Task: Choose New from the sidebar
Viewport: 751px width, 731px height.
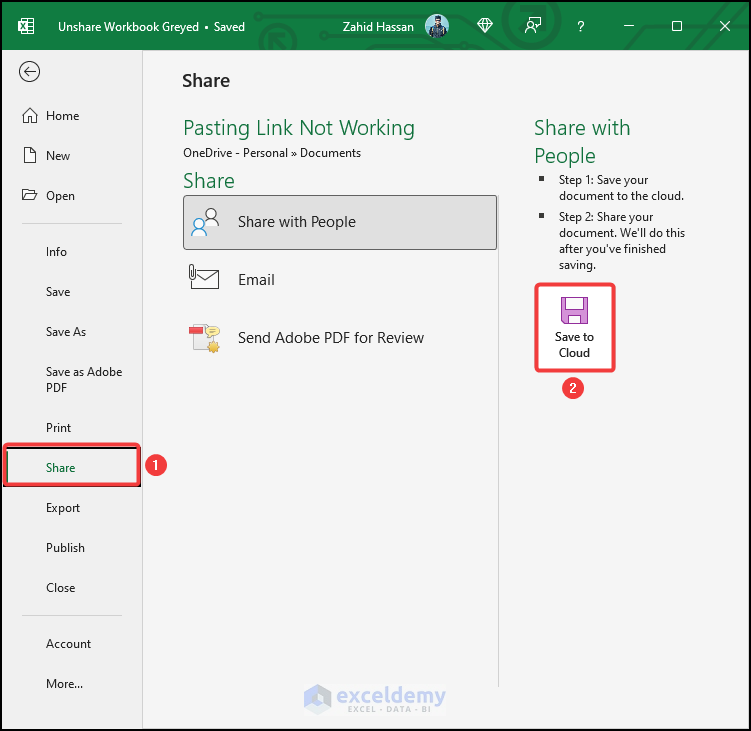Action: (58, 156)
